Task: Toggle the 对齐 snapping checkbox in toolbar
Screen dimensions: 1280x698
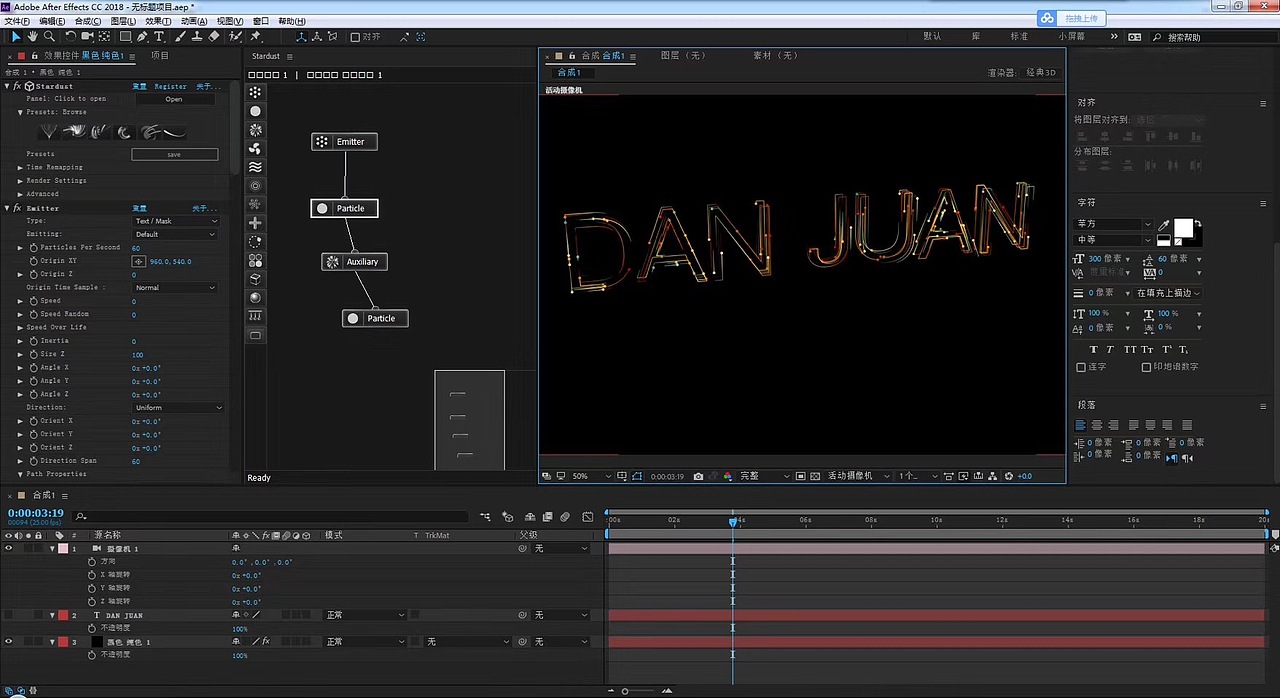Action: pos(355,37)
